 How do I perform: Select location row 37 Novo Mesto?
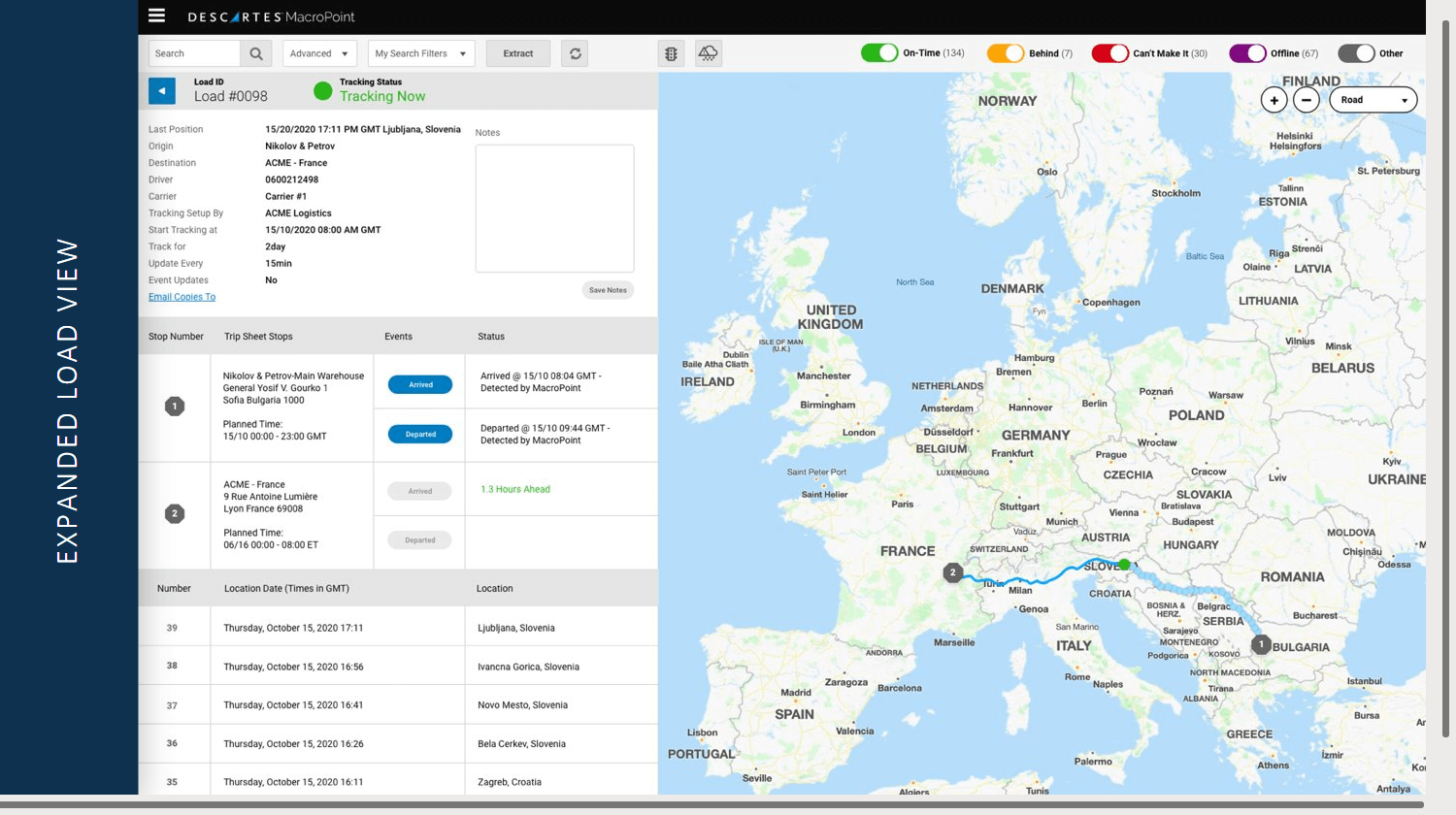[x=398, y=705]
